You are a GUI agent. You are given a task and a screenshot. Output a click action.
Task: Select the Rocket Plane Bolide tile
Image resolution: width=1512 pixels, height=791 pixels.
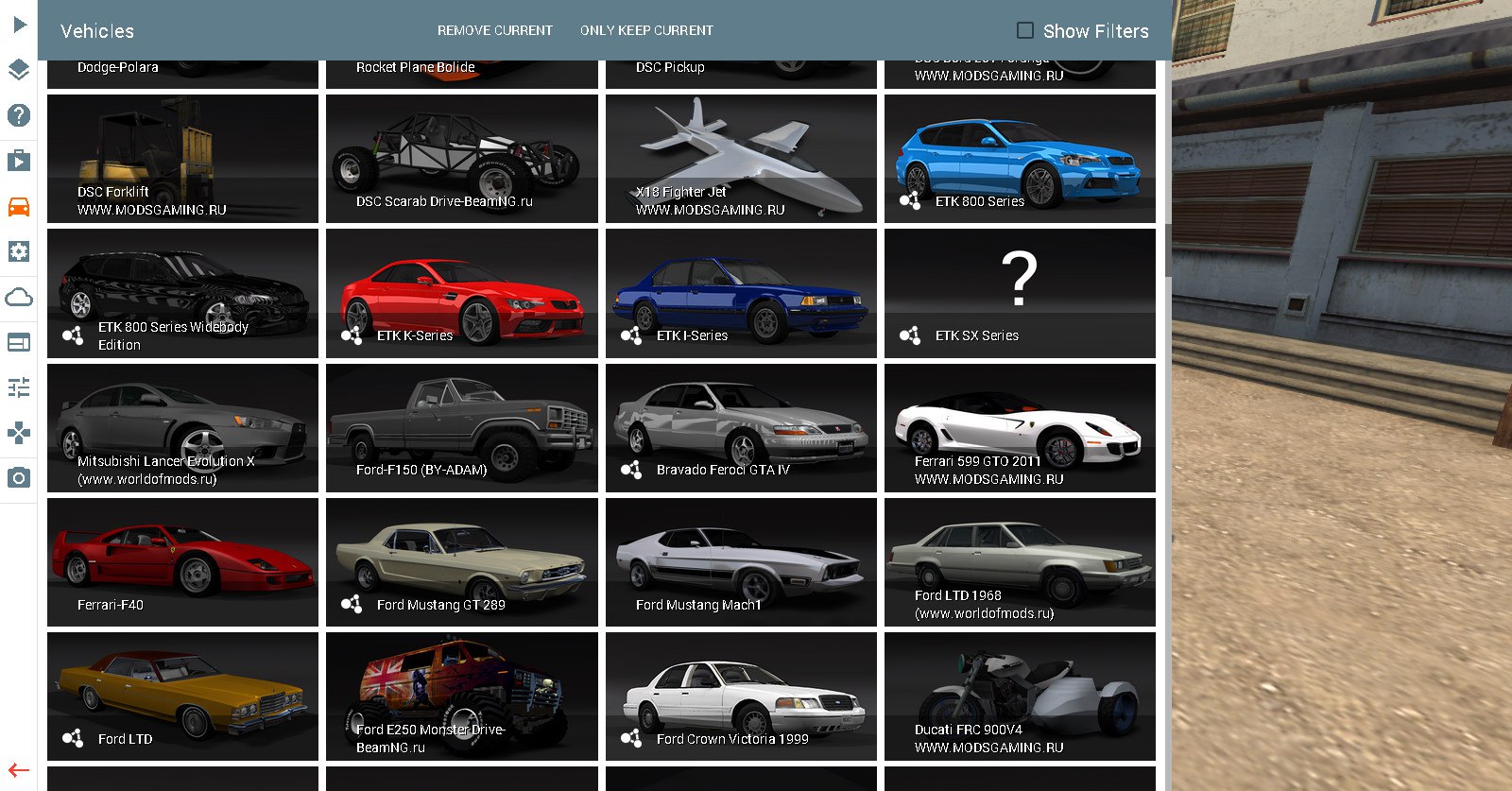coord(462,75)
